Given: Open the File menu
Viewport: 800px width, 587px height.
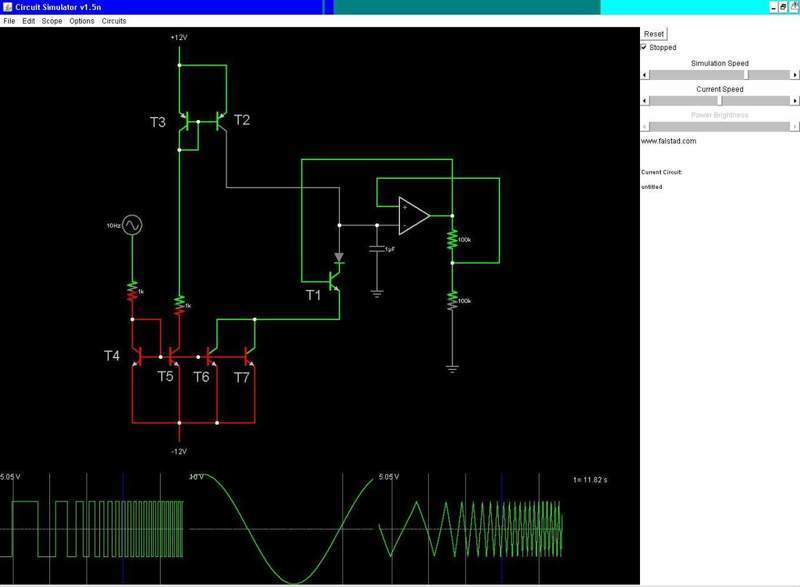Looking at the screenshot, I should coord(9,21).
